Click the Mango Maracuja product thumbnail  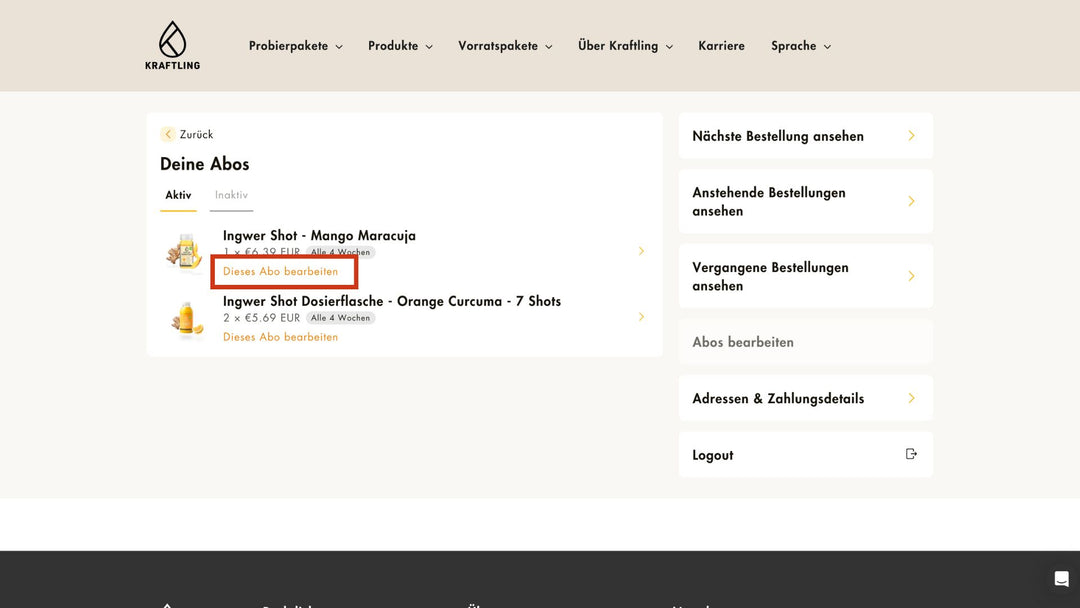pyautogui.click(x=185, y=251)
